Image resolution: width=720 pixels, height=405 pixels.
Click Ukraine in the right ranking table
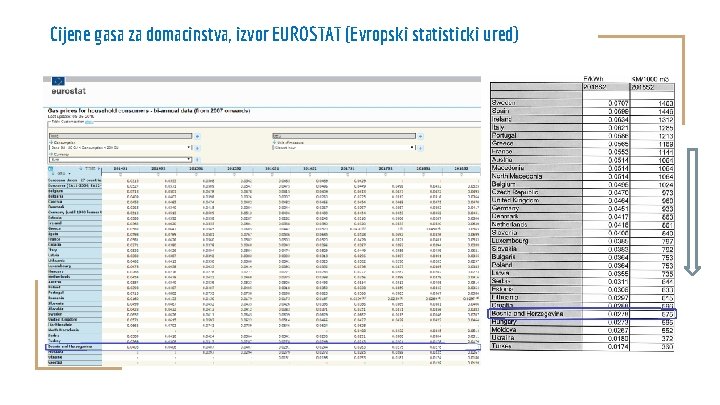(503, 338)
